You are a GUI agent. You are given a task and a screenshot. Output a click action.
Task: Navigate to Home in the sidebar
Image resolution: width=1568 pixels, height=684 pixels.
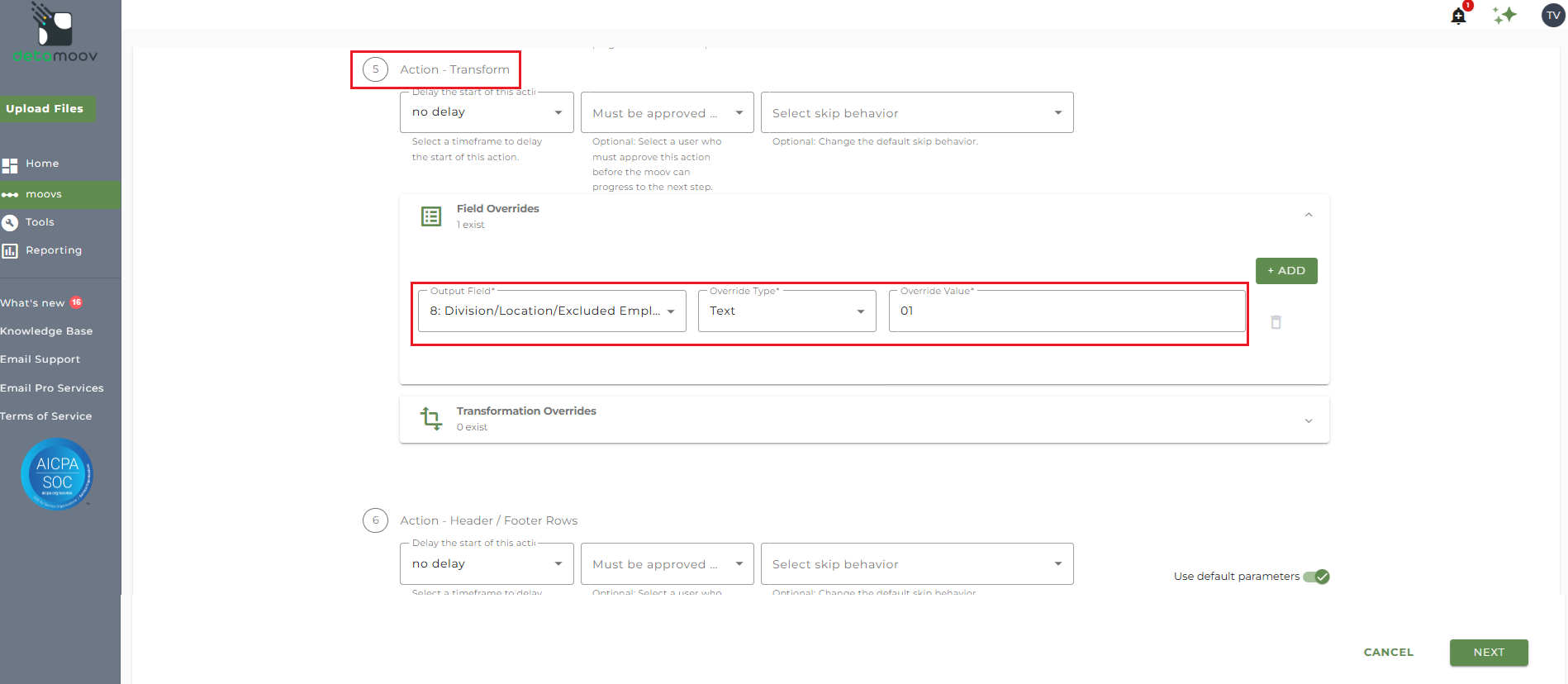41,164
